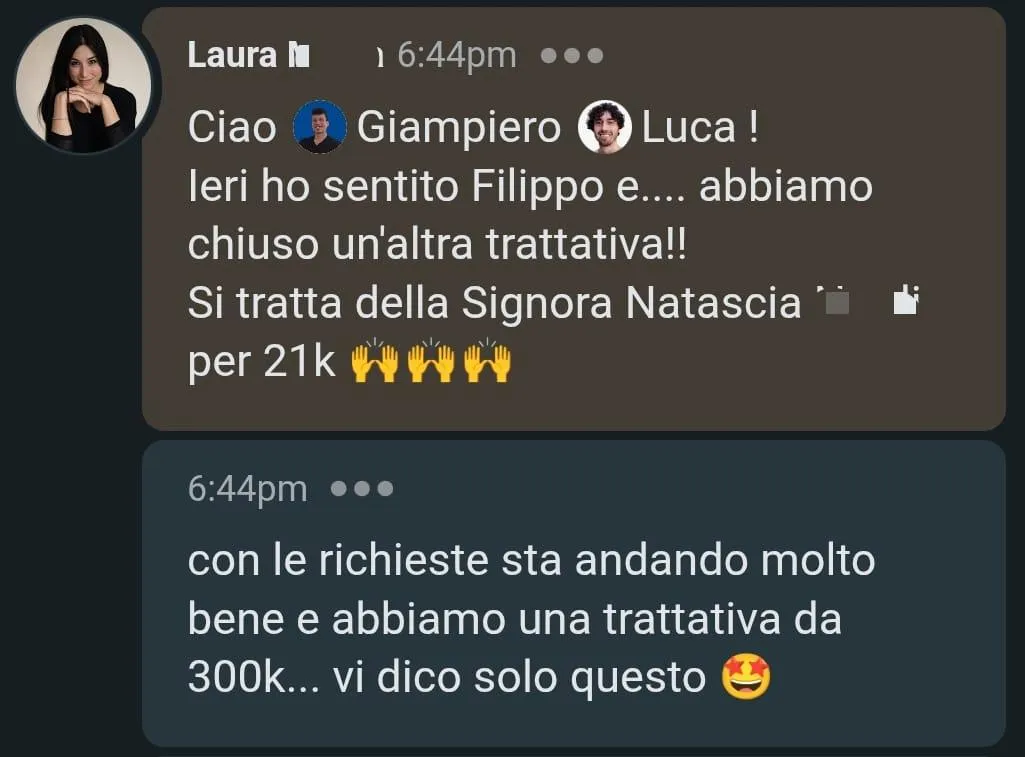Click the redacted surname next to Laura

click(x=299, y=56)
